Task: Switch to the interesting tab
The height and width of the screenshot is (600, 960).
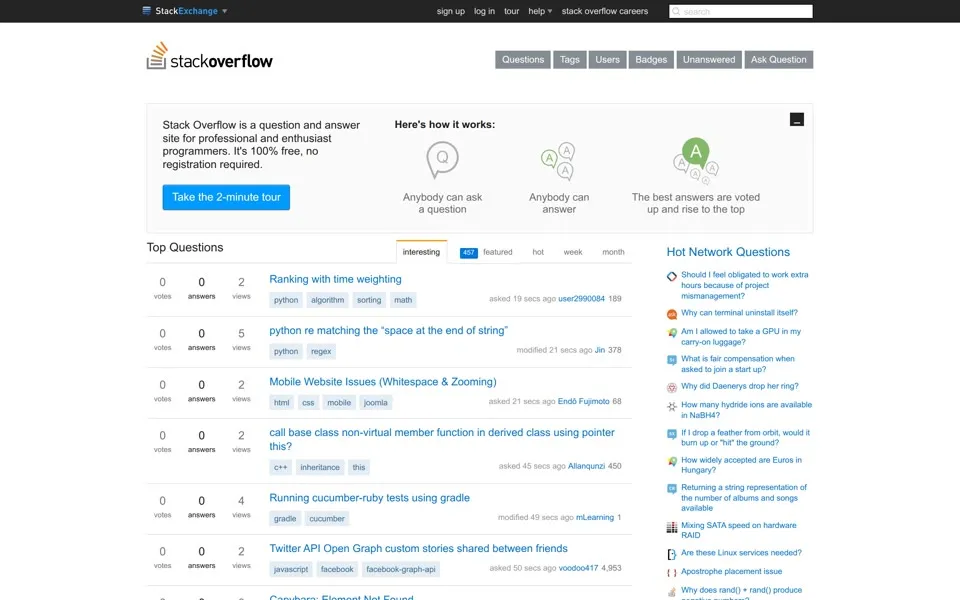Action: pos(421,252)
